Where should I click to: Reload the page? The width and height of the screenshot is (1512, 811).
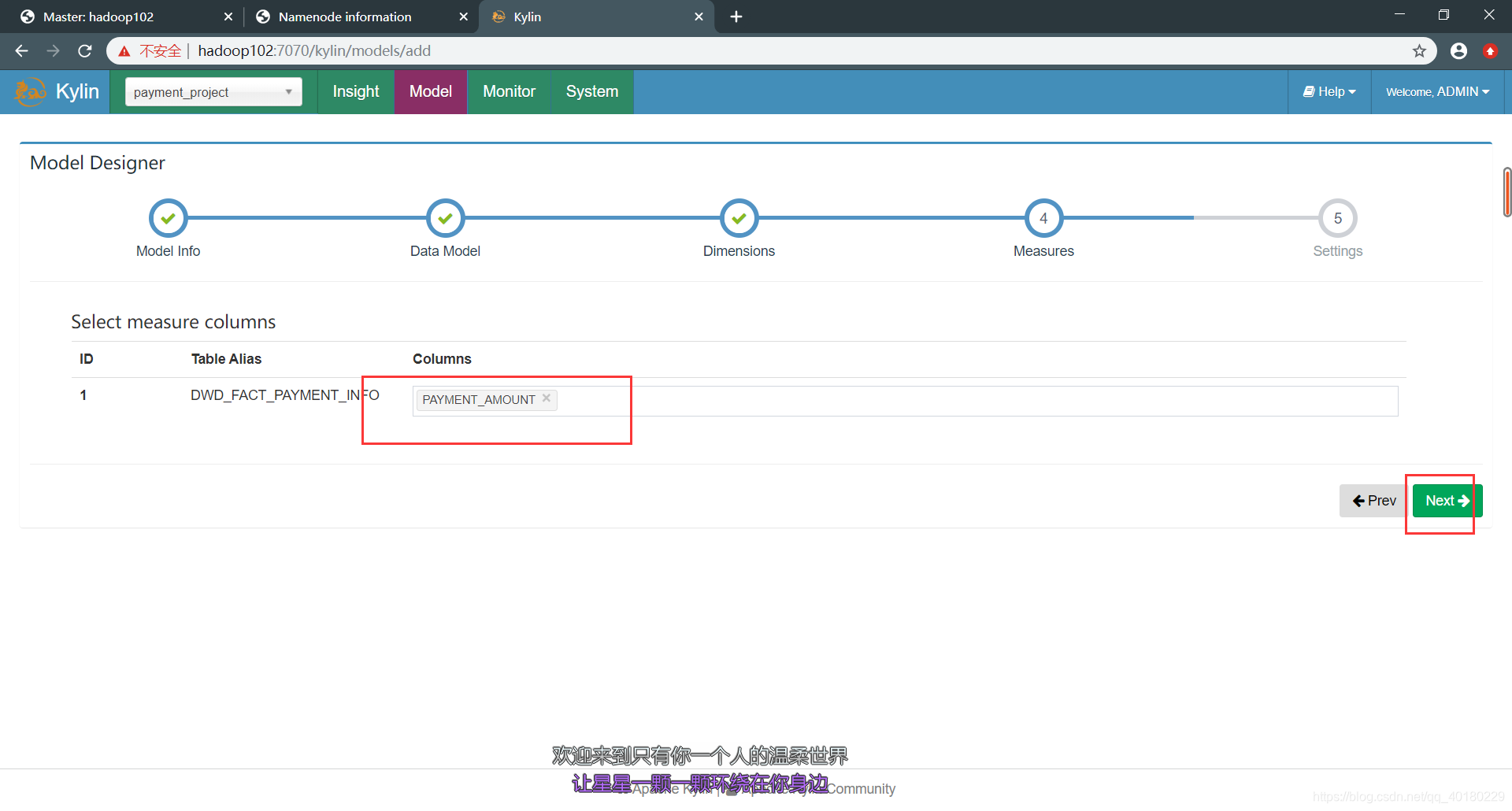coord(85,51)
